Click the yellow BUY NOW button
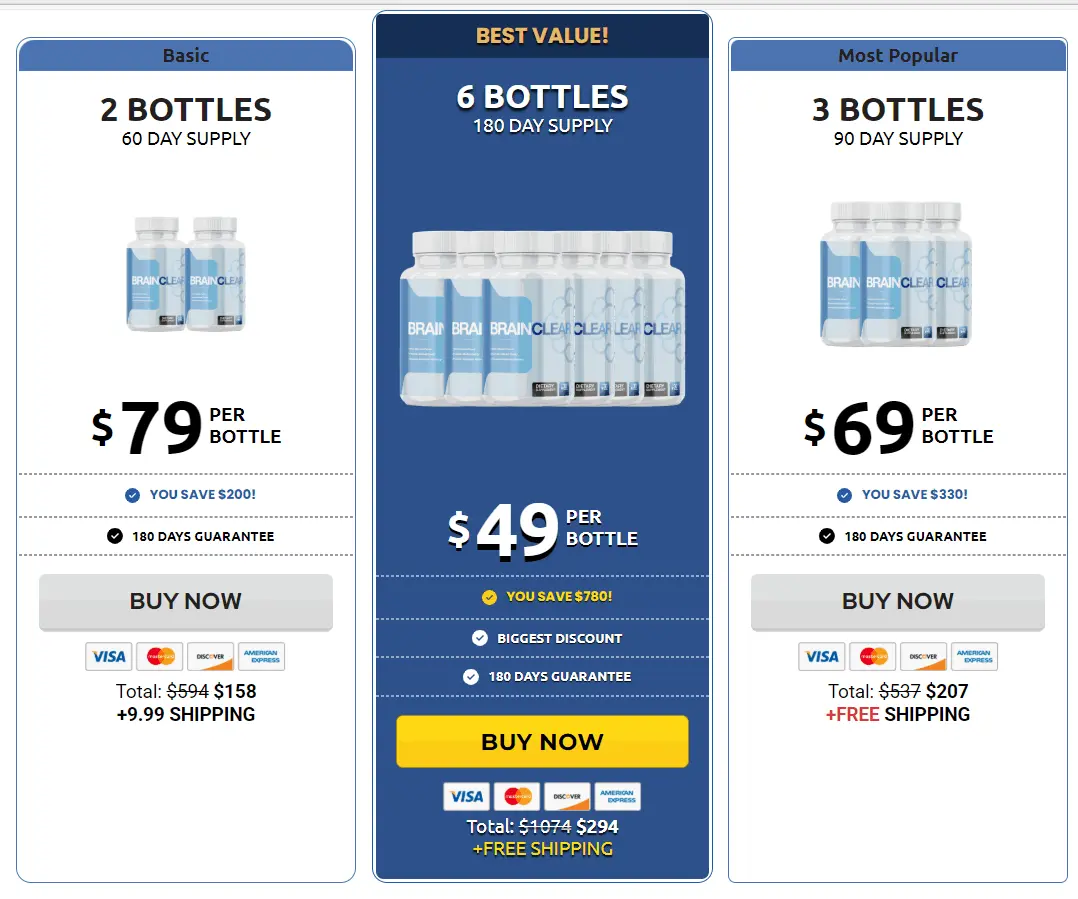 542,742
